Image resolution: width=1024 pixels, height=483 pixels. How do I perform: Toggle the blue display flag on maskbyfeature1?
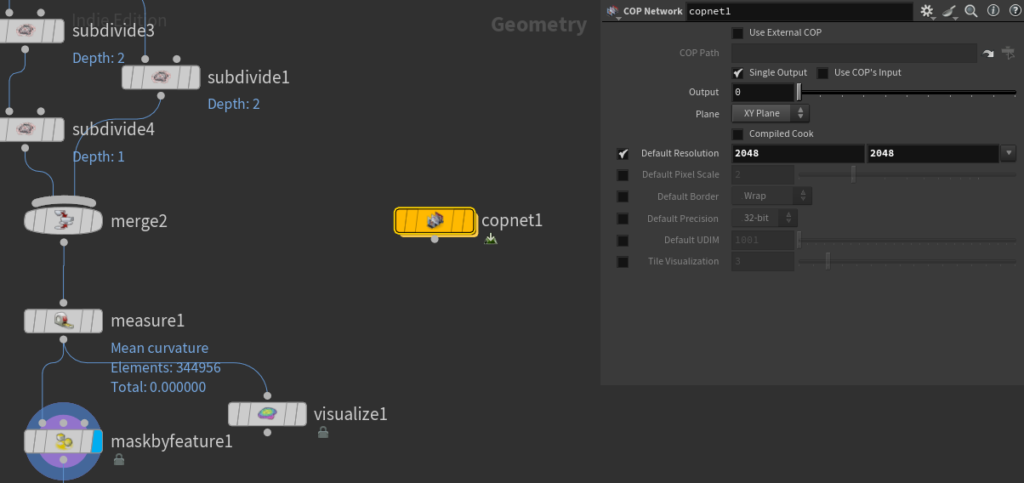pos(97,442)
